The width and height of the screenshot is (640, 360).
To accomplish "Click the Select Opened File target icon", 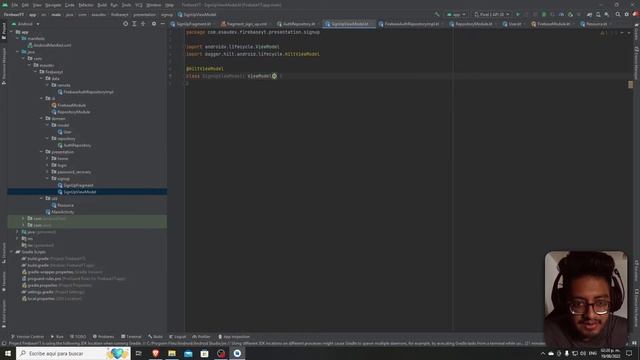I will click(x=125, y=24).
